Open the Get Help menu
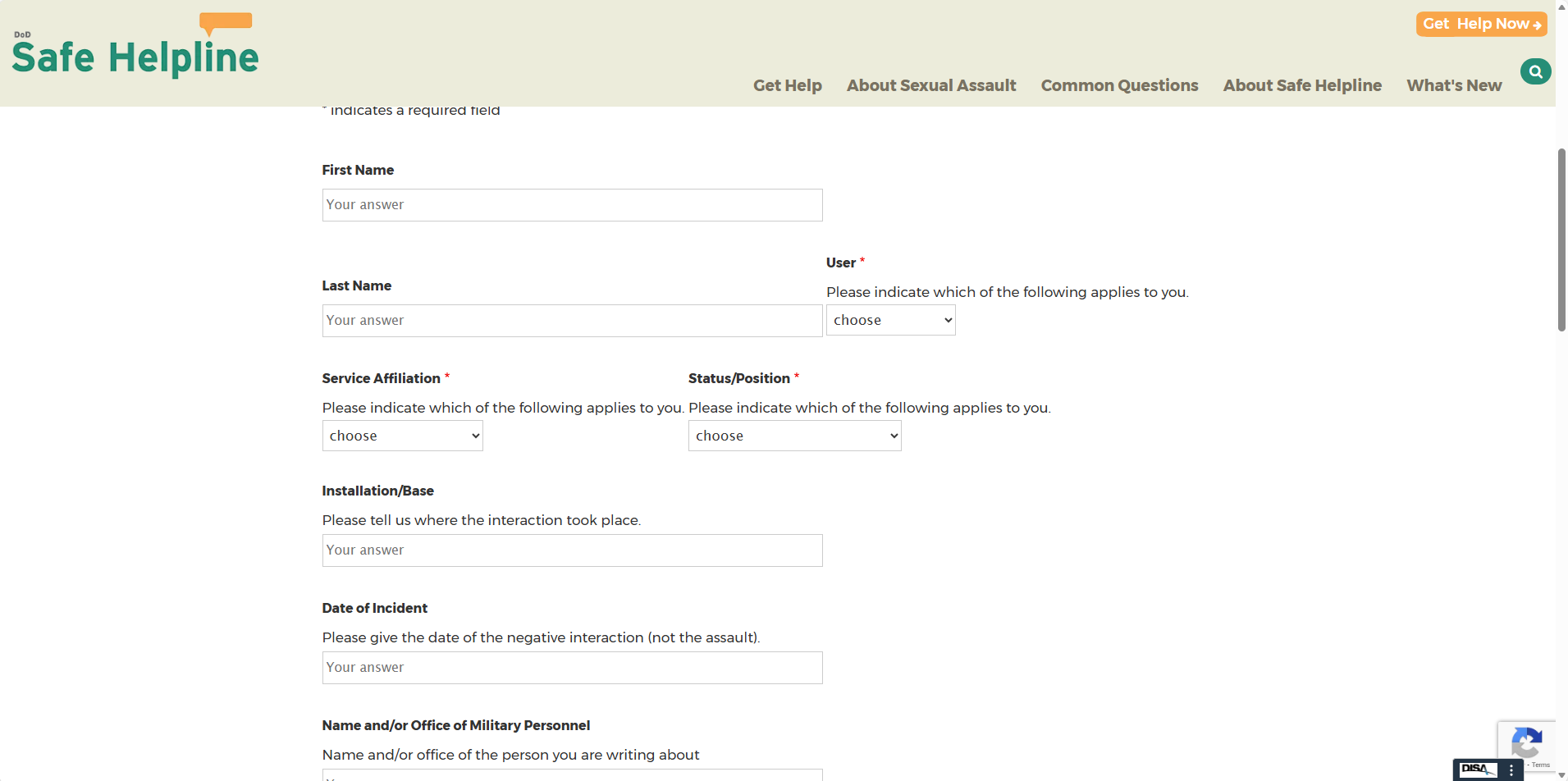The width and height of the screenshot is (1568, 781). click(787, 85)
